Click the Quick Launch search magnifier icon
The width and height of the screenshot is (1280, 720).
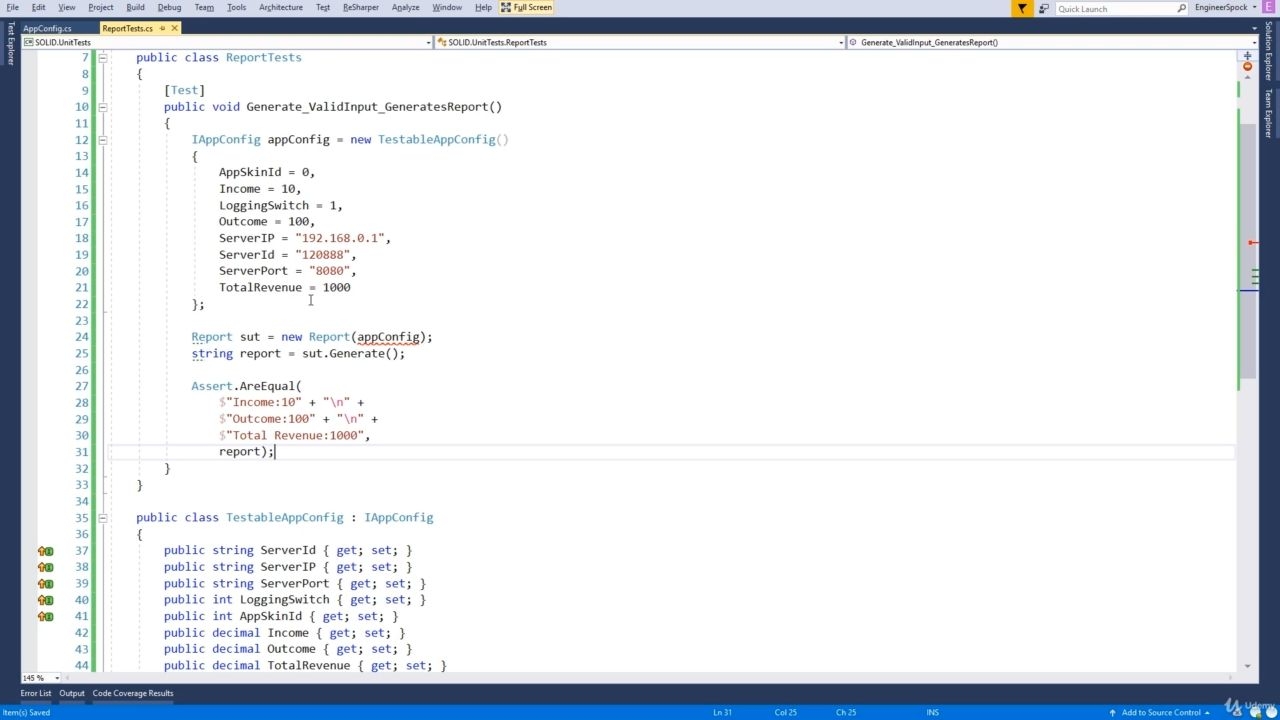coord(1183,8)
